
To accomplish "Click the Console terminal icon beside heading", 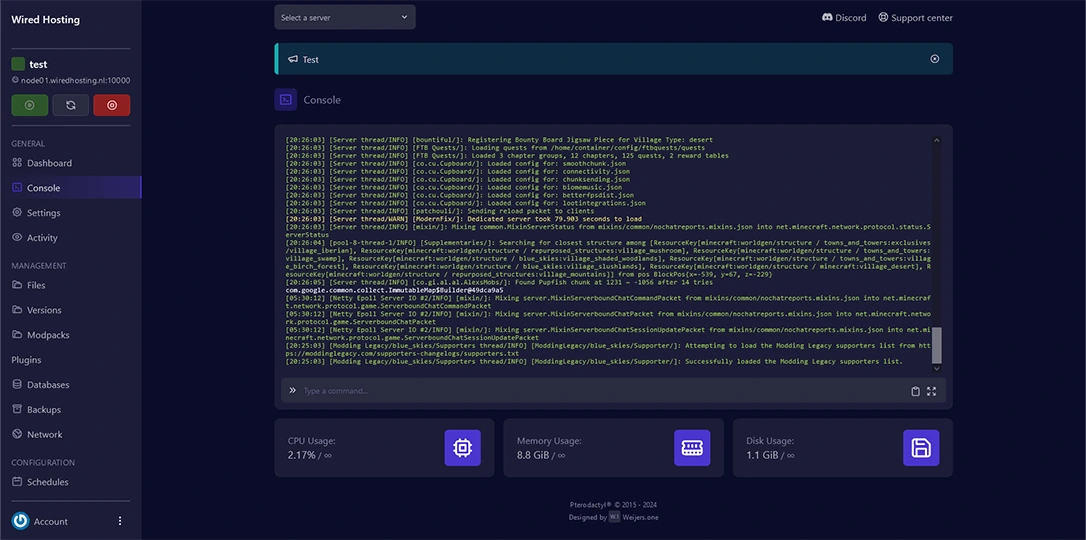I will pos(286,100).
